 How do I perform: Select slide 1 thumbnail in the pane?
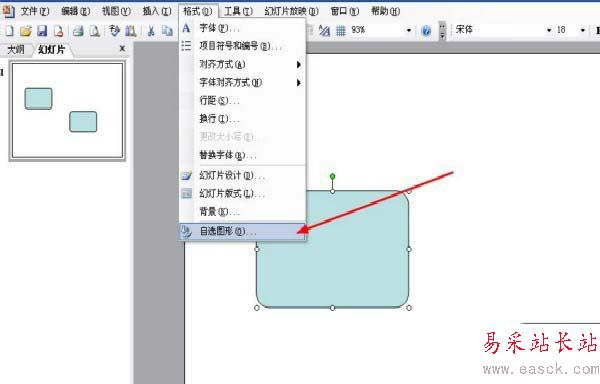[67, 111]
